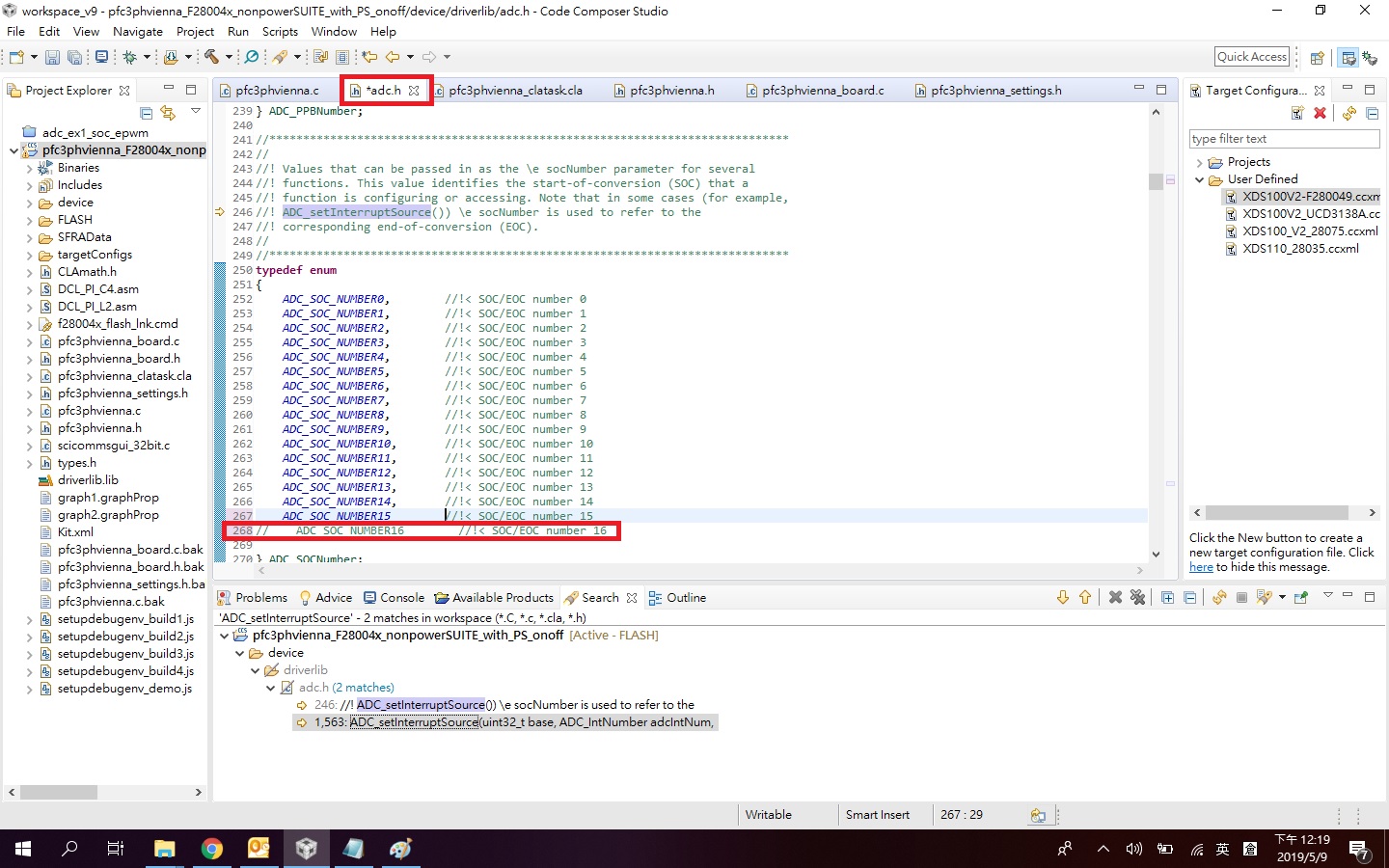Click the Project Explorer horizontal scrollbar thumb

[58, 792]
